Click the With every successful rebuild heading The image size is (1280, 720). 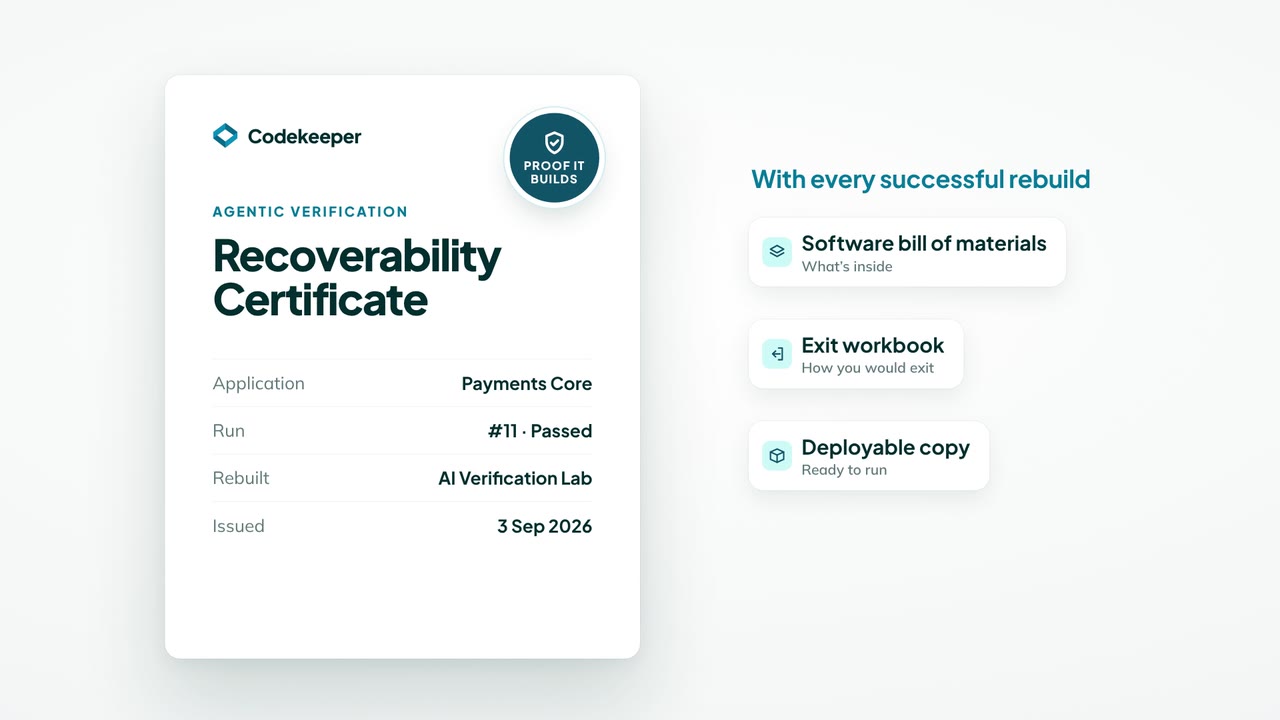point(921,180)
